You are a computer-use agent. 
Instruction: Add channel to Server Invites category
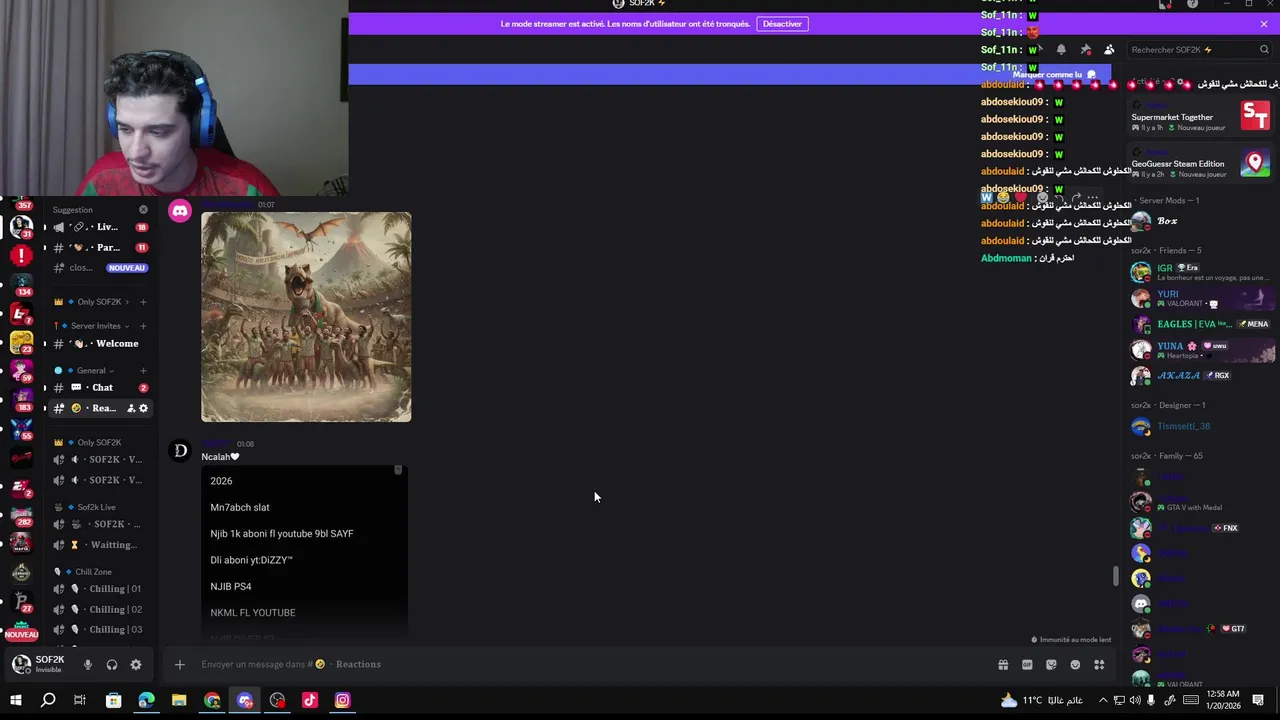[x=143, y=326]
